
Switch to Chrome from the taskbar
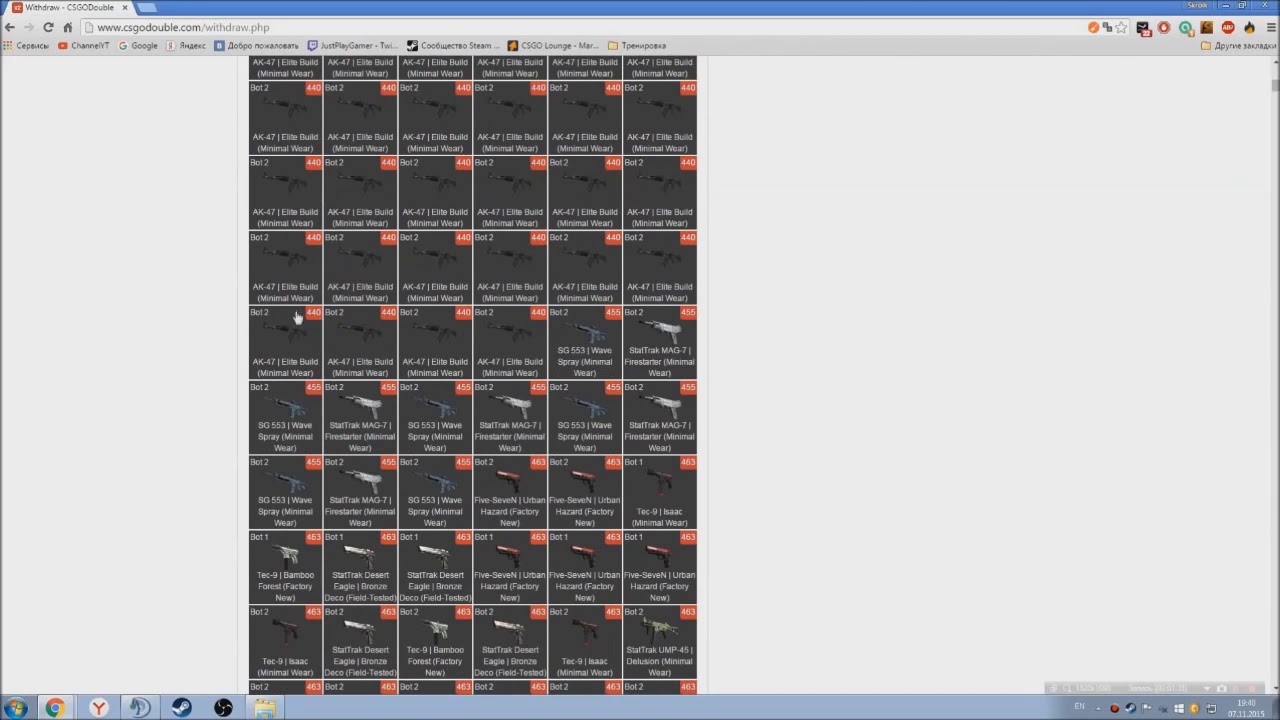tap(55, 708)
